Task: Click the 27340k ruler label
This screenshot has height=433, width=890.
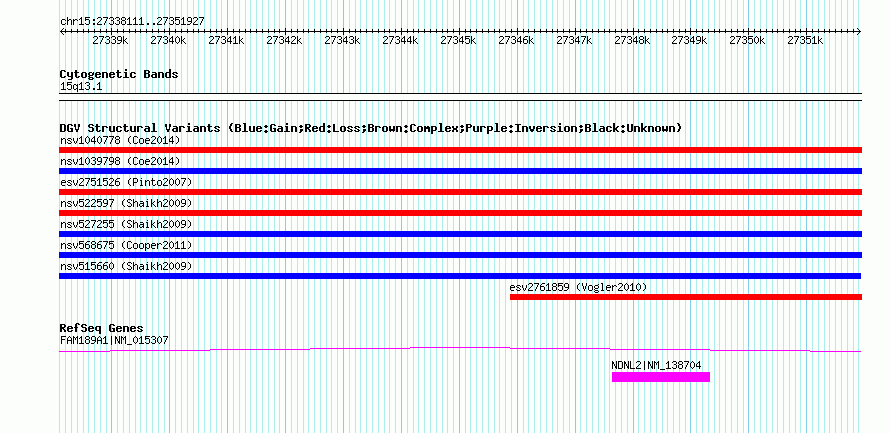Action: [168, 40]
